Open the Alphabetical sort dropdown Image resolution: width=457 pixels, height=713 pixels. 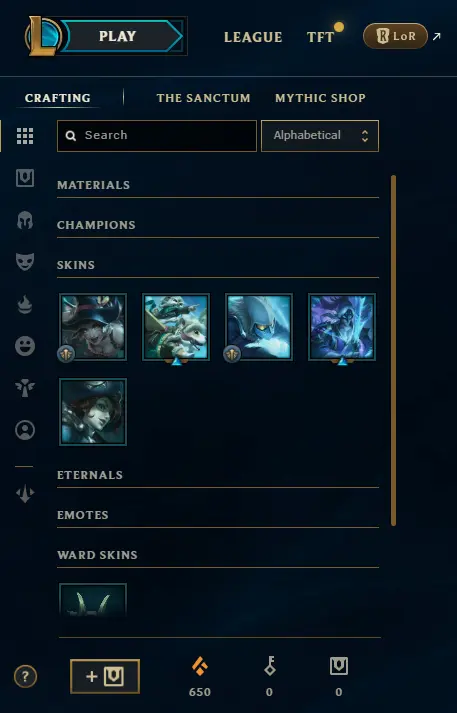320,136
